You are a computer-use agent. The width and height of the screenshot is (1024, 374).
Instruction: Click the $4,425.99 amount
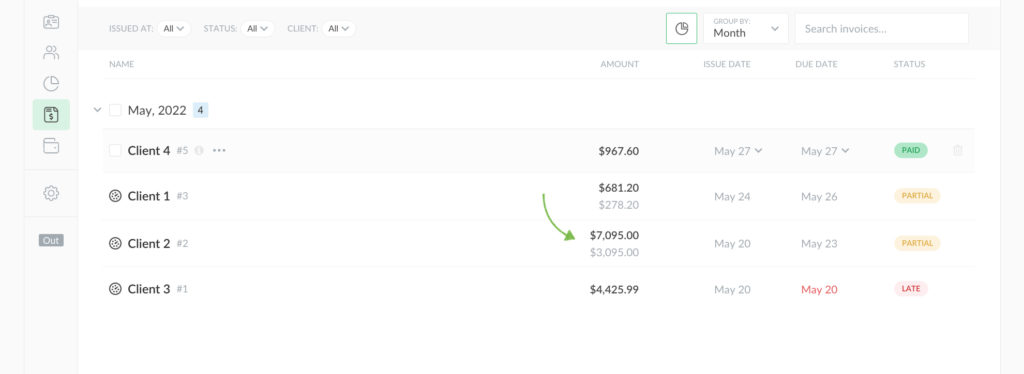(x=614, y=289)
